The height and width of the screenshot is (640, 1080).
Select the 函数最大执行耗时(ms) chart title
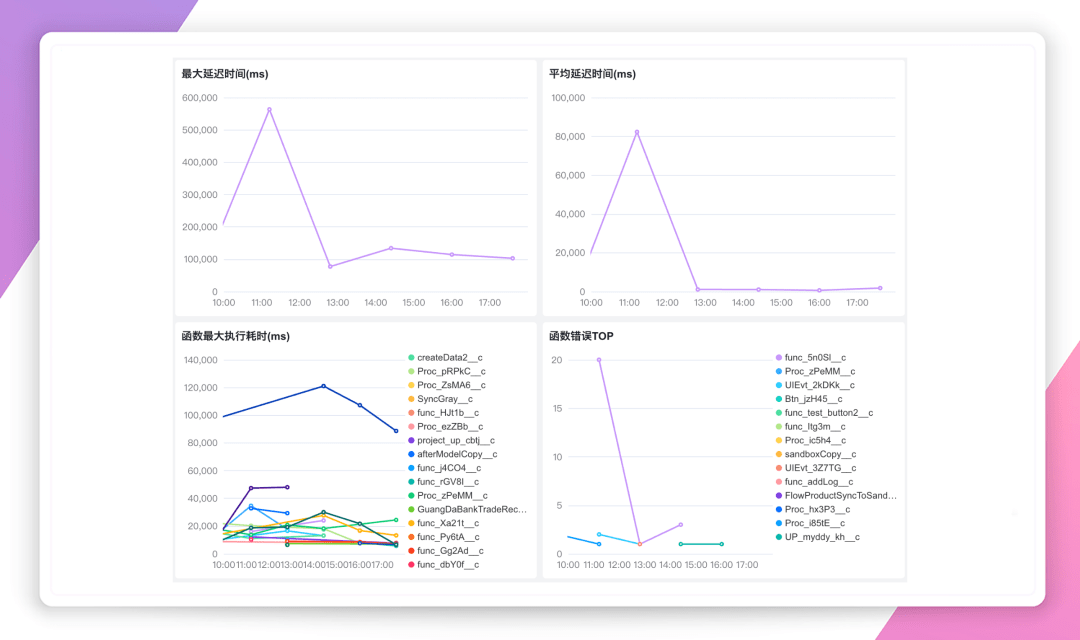(235, 336)
